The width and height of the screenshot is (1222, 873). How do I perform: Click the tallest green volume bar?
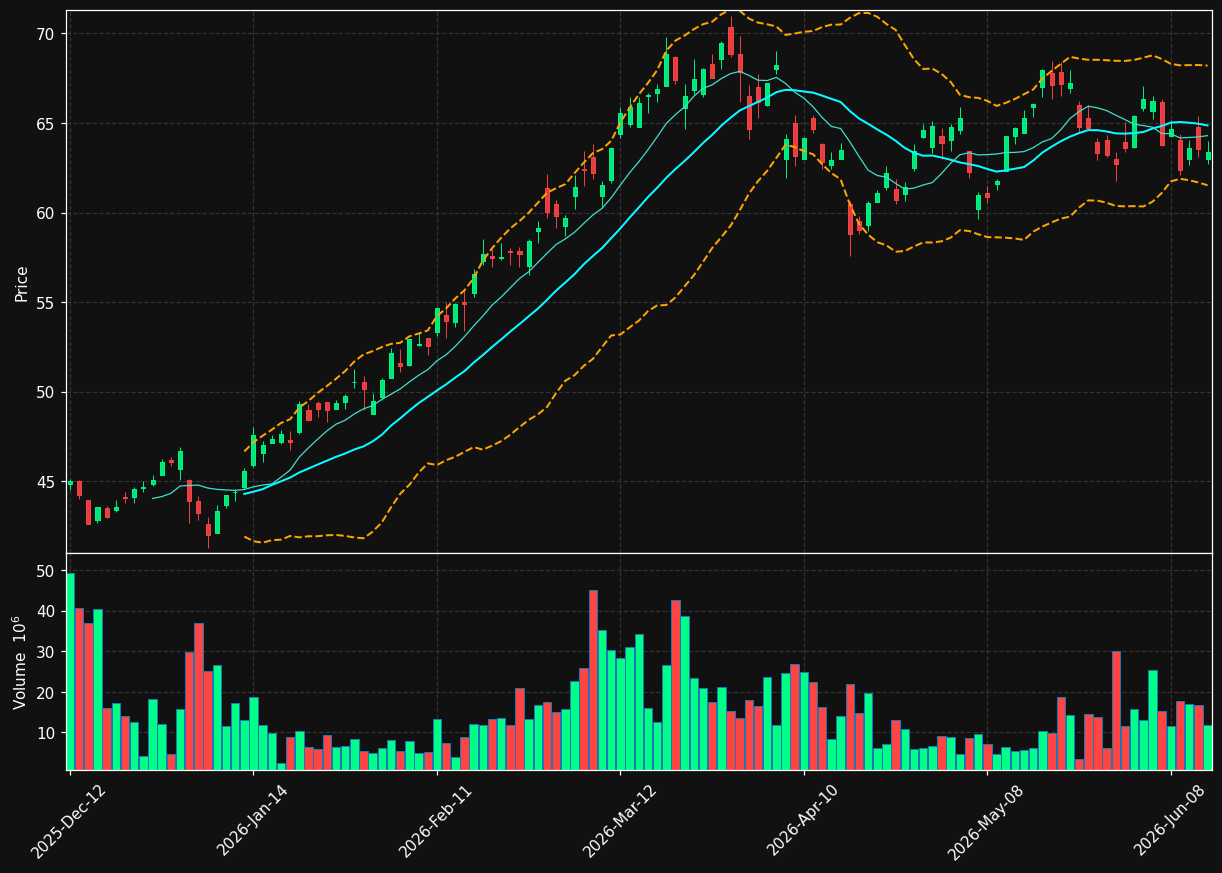click(x=70, y=671)
